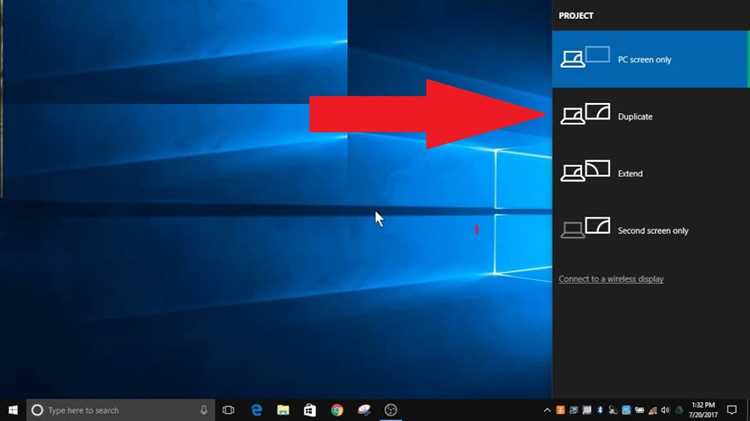Switch to Second screen only

coord(651,230)
